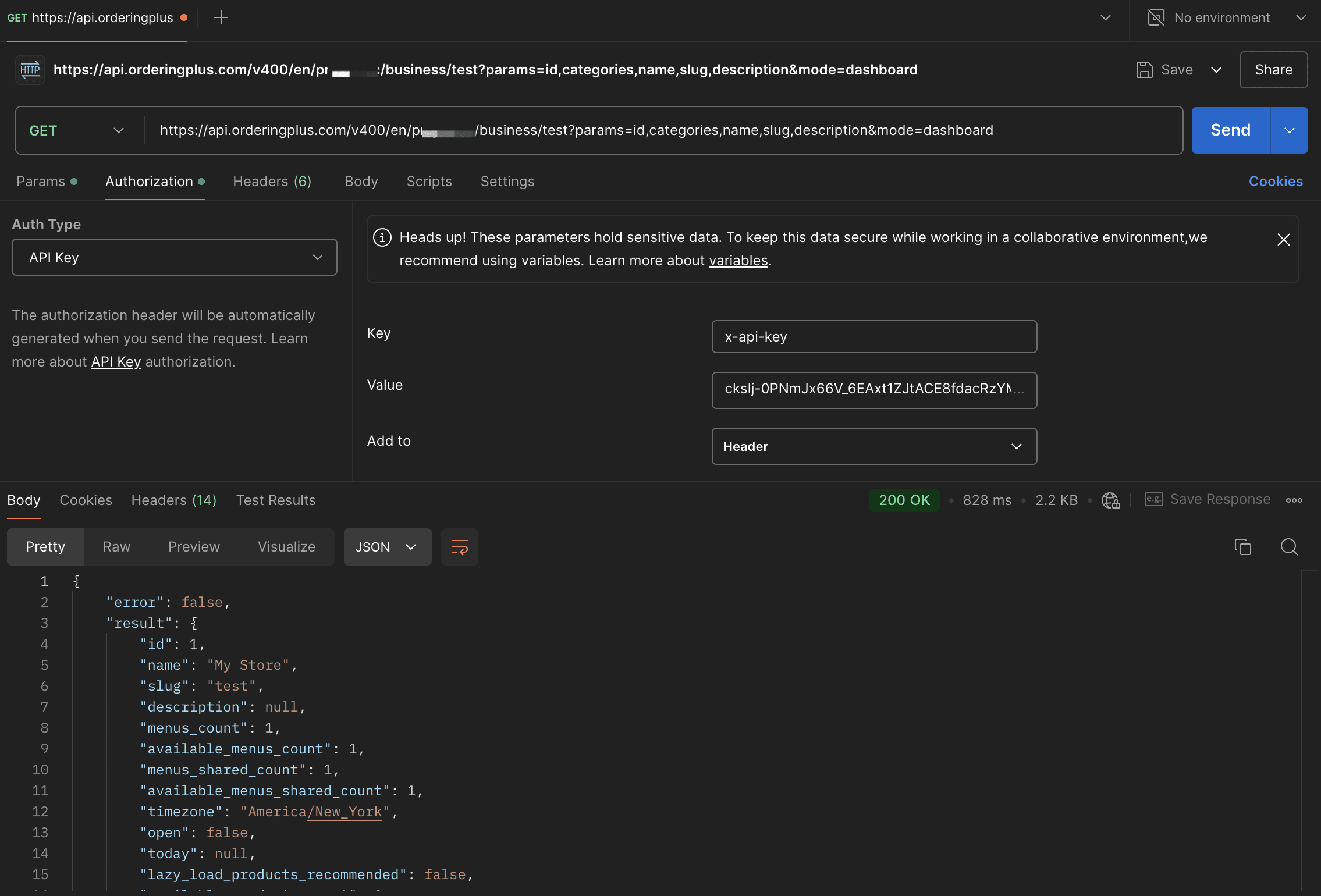
Task: Send the API request
Action: 1230,130
